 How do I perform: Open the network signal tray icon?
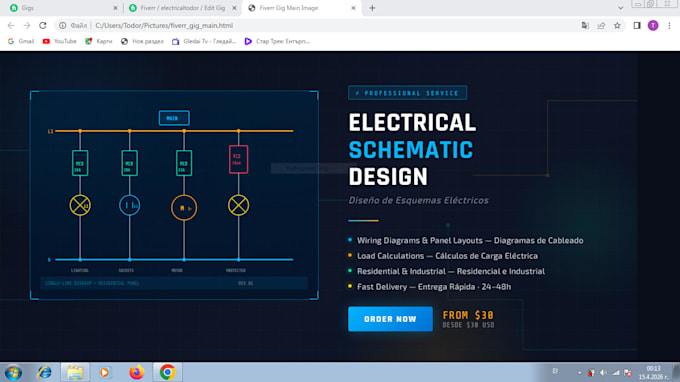coord(616,372)
